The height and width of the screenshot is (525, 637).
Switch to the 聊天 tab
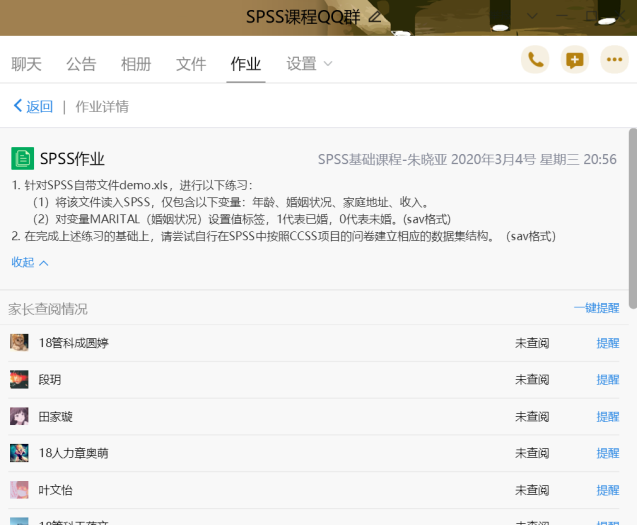click(x=26, y=64)
